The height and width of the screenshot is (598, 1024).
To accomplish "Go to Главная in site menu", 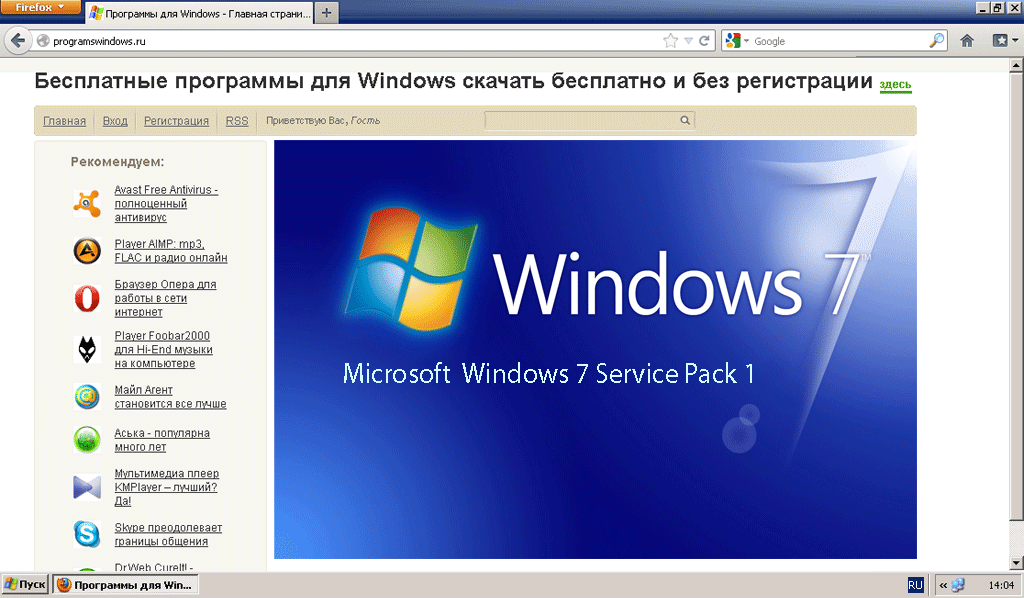I will 65,121.
